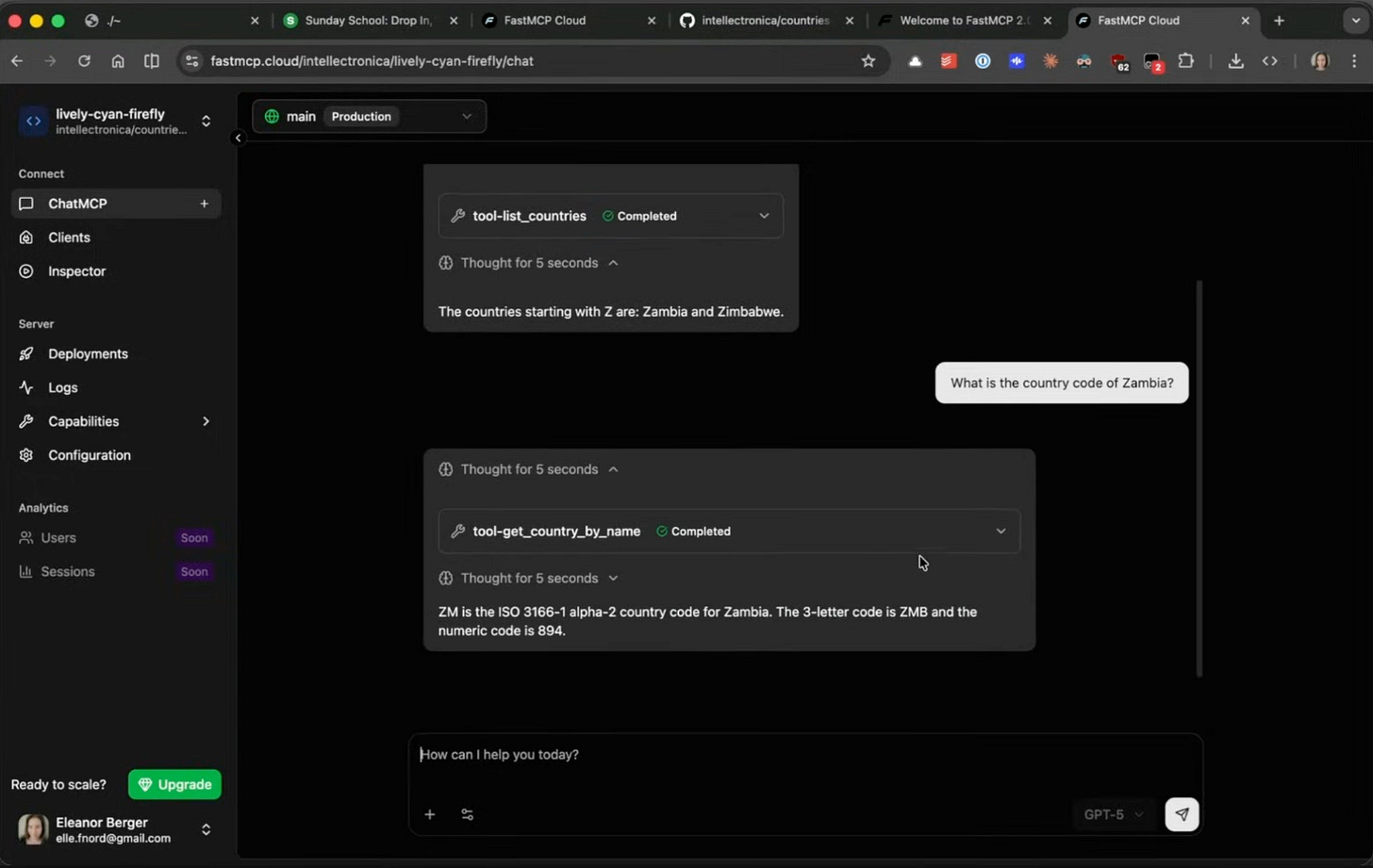Click the cloud extension icon
This screenshot has height=868, width=1373.
[915, 61]
